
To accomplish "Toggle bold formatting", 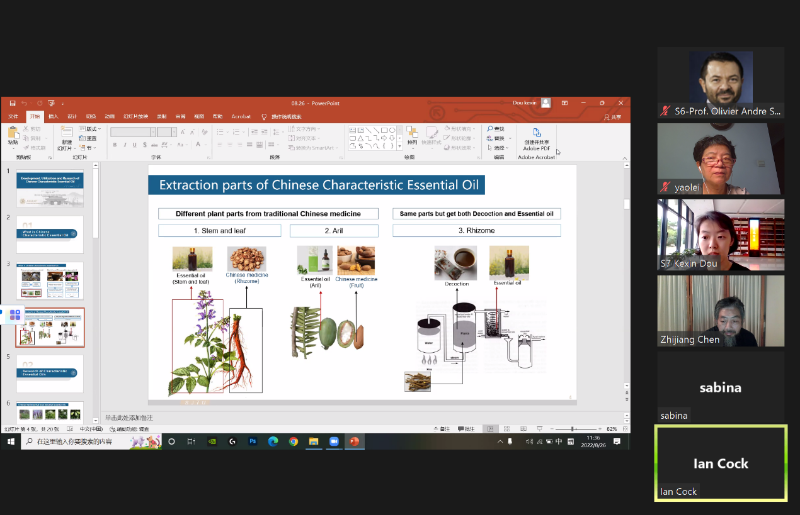I will pyautogui.click(x=115, y=145).
